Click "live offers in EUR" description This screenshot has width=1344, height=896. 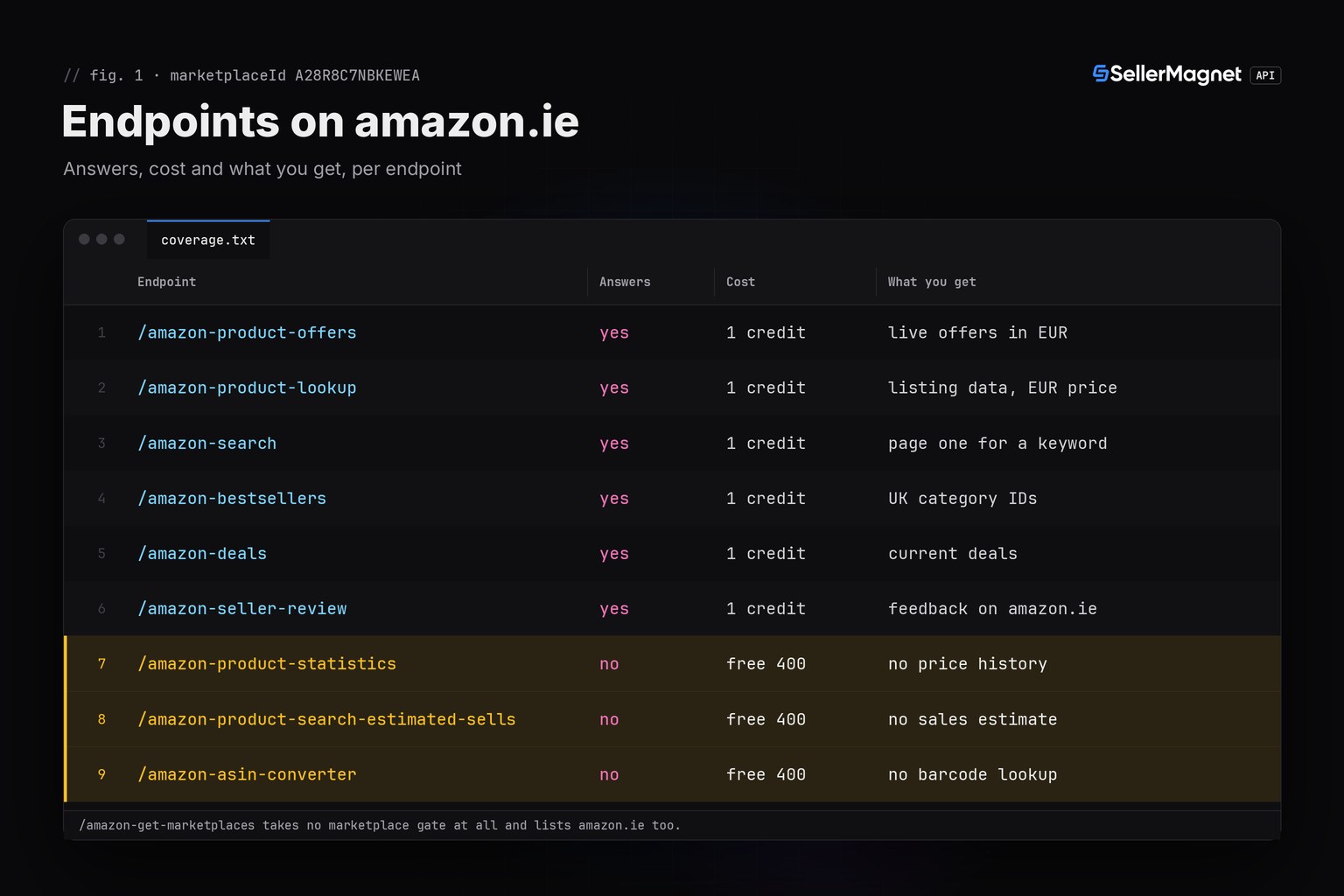pyautogui.click(x=977, y=332)
